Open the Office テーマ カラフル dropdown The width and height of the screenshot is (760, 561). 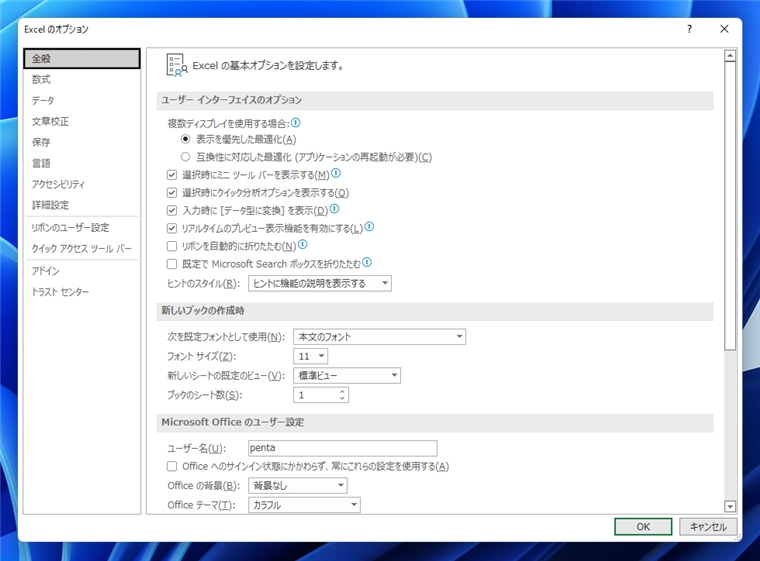click(304, 505)
